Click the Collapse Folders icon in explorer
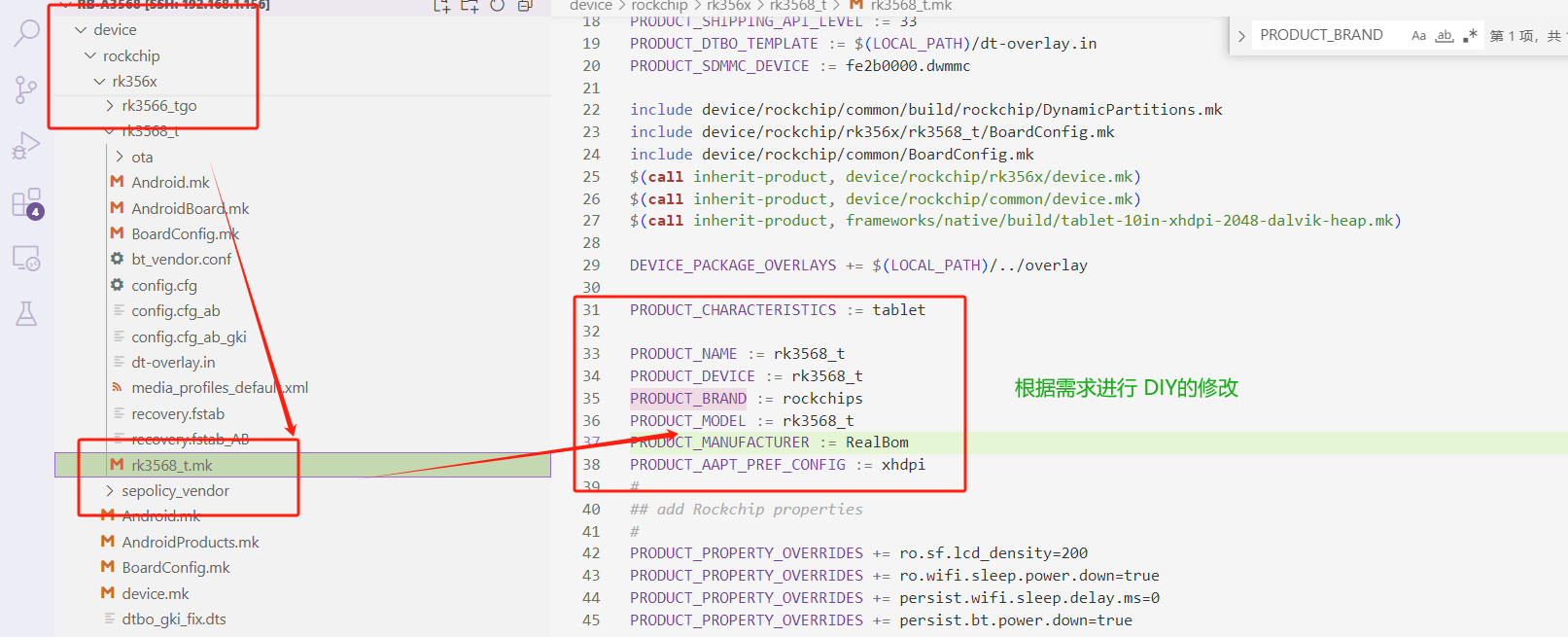The height and width of the screenshot is (637, 1568). click(525, 6)
